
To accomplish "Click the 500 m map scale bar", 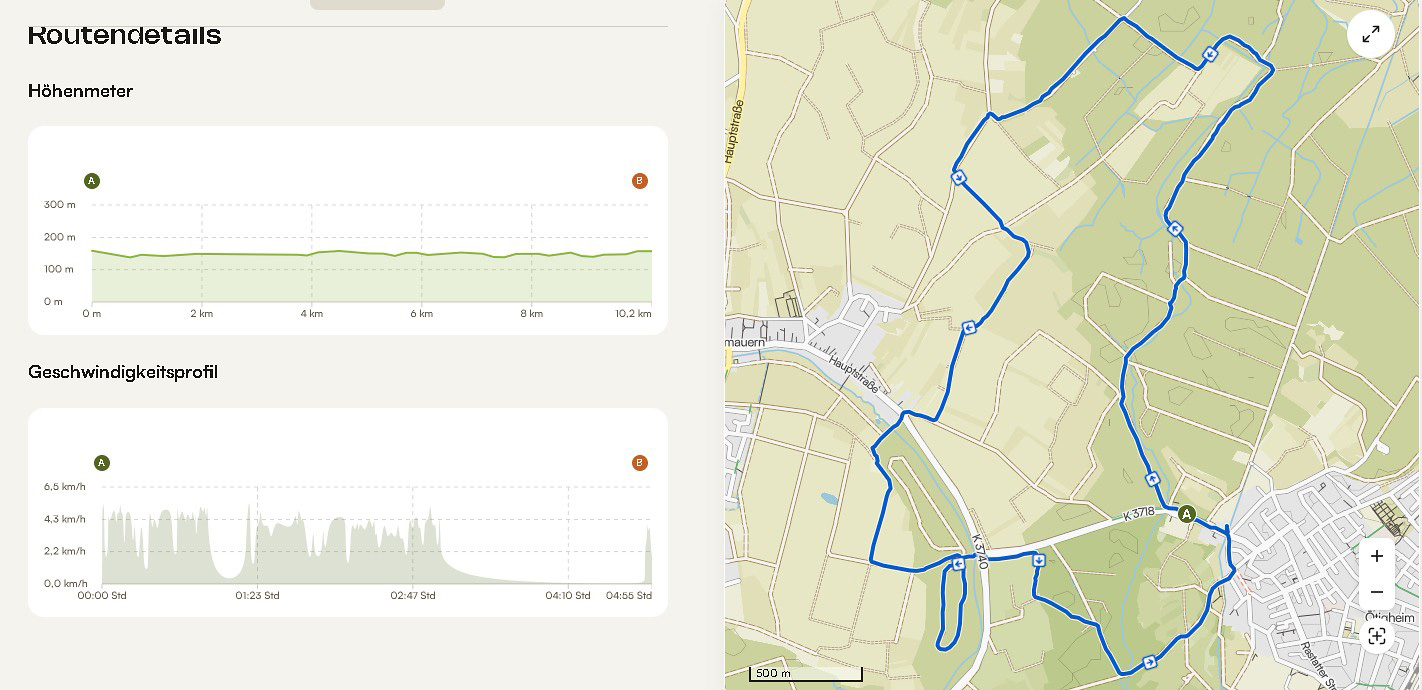I will click(x=806, y=674).
